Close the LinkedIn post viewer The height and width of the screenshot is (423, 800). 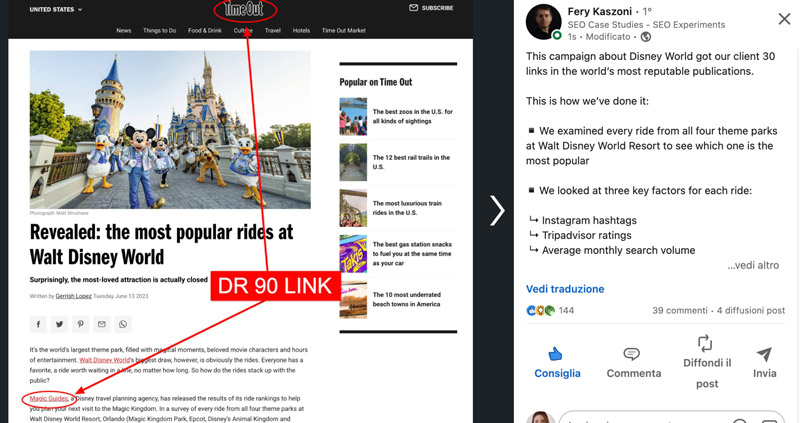point(784,19)
